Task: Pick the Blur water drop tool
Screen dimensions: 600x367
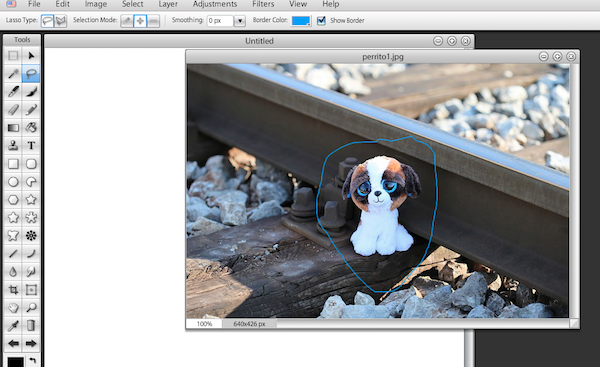Action: [x=13, y=272]
